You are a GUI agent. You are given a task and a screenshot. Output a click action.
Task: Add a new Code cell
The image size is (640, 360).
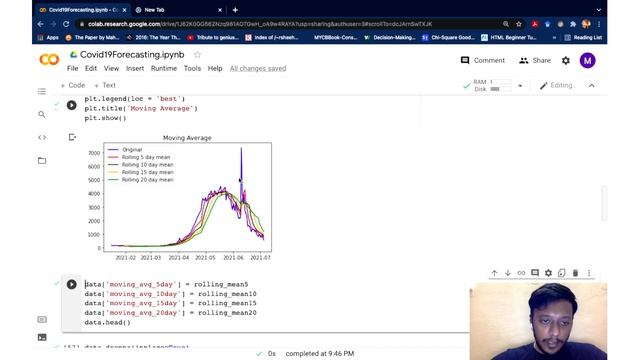coord(73,85)
